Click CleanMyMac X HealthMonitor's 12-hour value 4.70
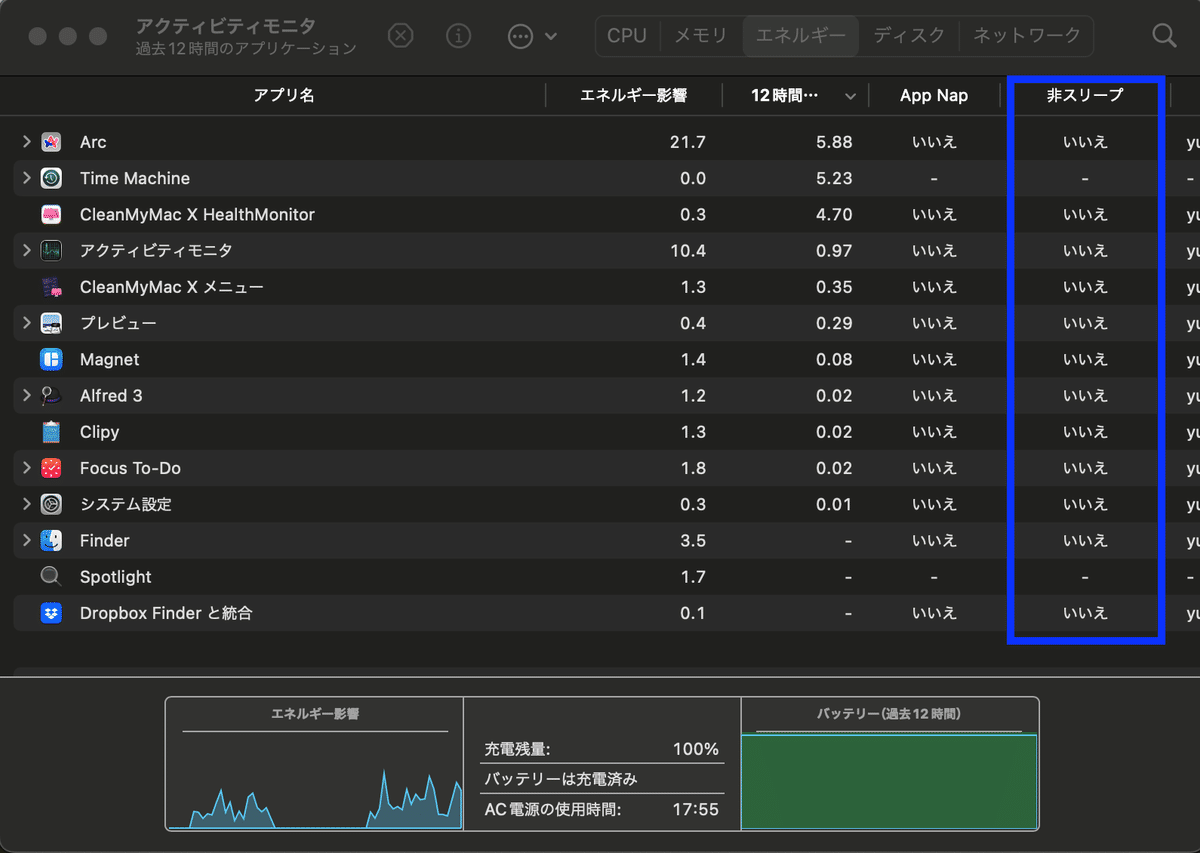Image resolution: width=1200 pixels, height=853 pixels. point(834,214)
